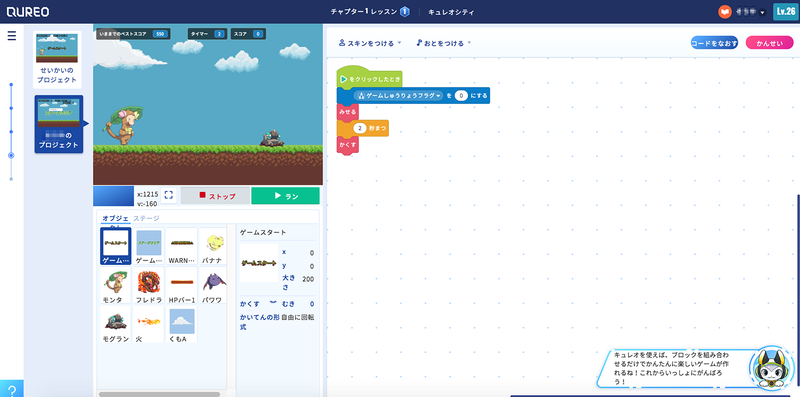Select the フレドラ dragon object icon

(x=148, y=286)
